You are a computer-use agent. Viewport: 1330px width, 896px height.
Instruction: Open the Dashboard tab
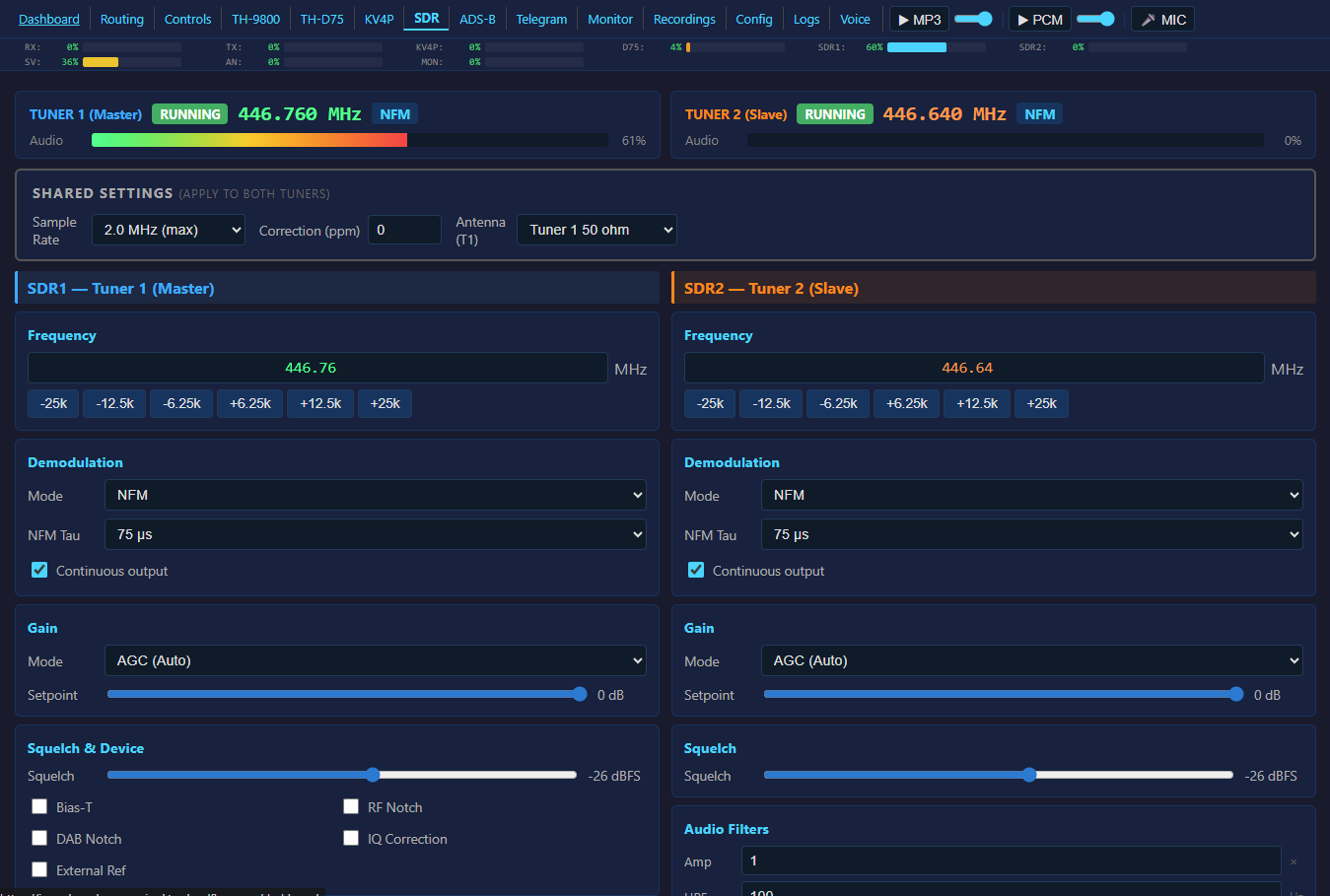[49, 19]
